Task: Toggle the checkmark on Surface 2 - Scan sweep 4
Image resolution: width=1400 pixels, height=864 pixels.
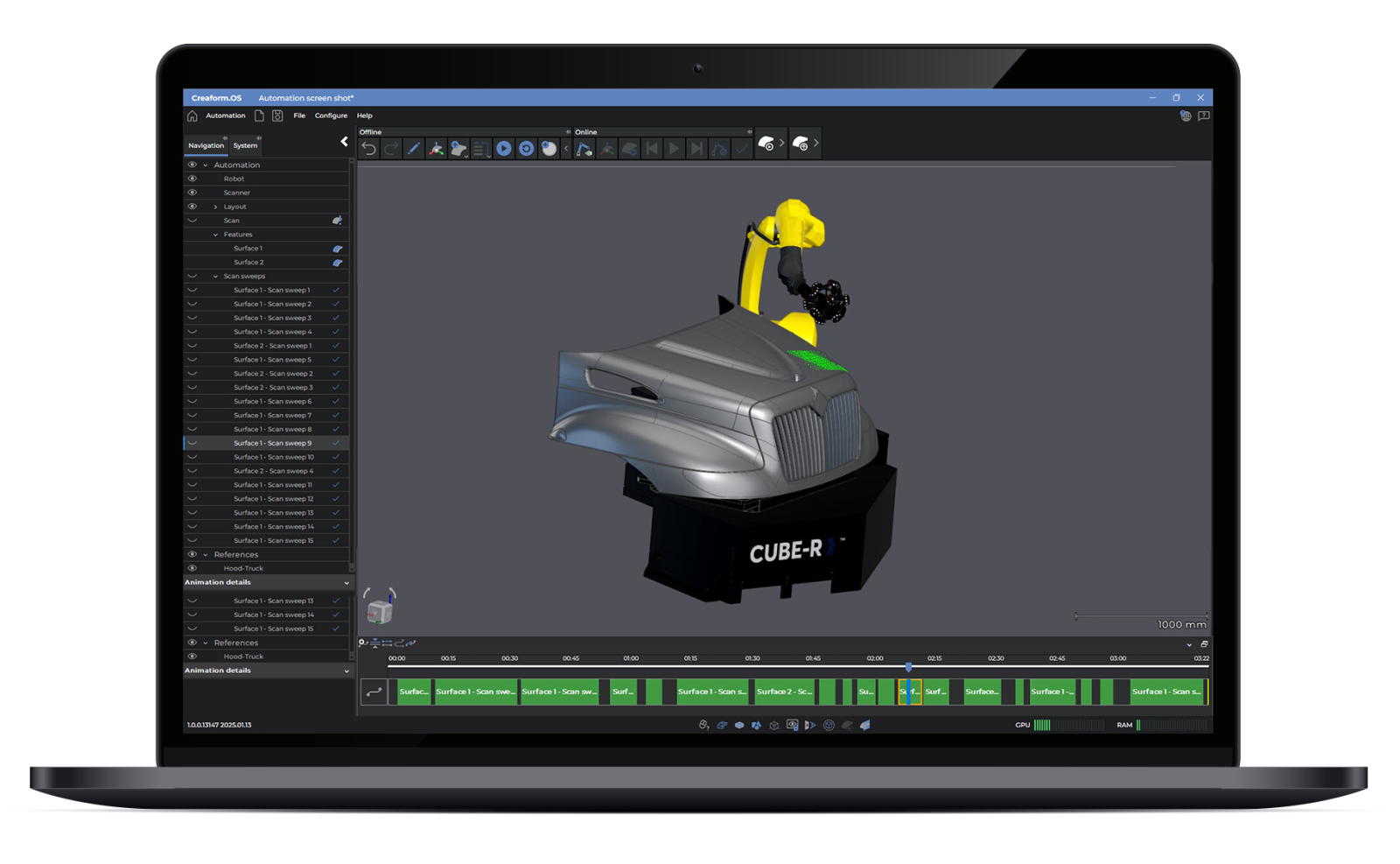Action: pyautogui.click(x=336, y=471)
